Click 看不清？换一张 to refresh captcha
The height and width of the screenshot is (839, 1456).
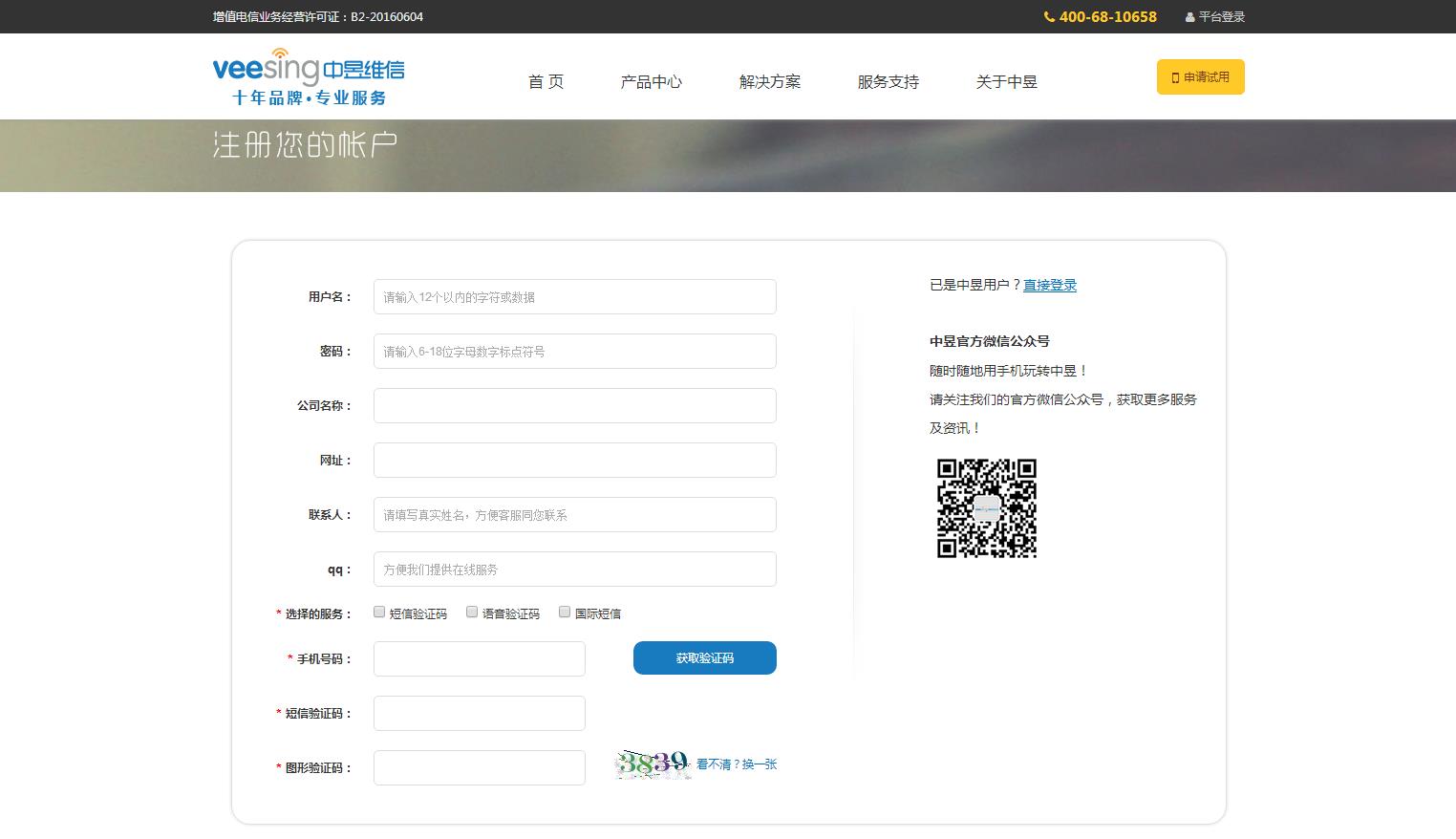pyautogui.click(x=736, y=764)
